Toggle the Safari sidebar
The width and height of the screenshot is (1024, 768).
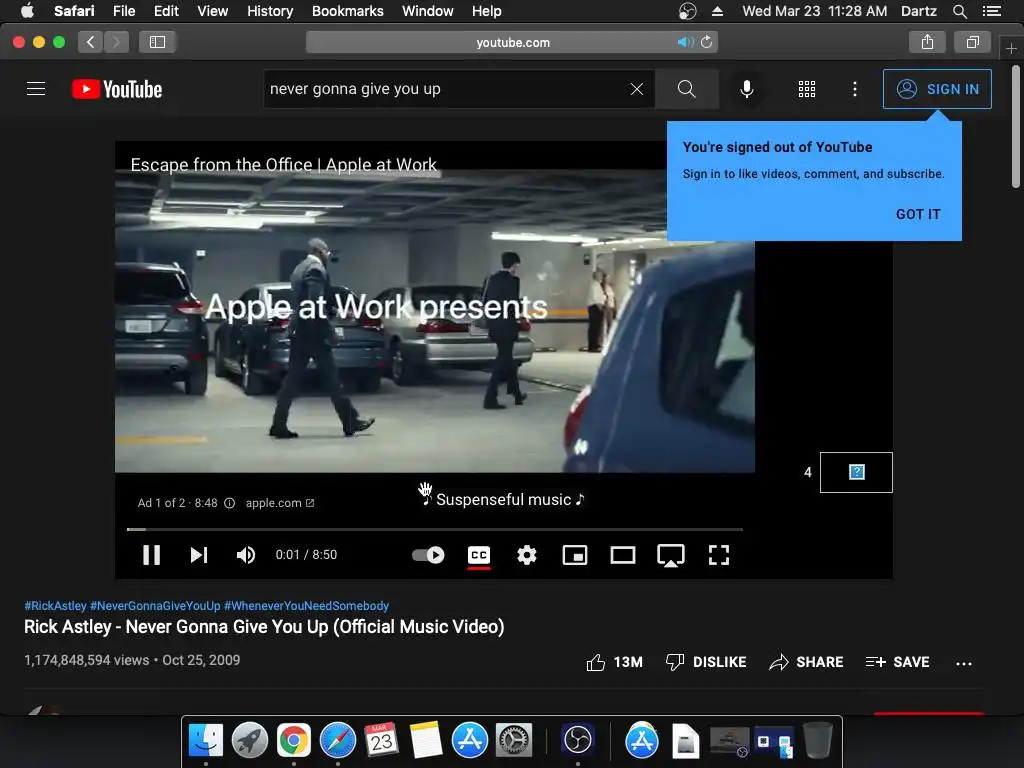click(157, 42)
